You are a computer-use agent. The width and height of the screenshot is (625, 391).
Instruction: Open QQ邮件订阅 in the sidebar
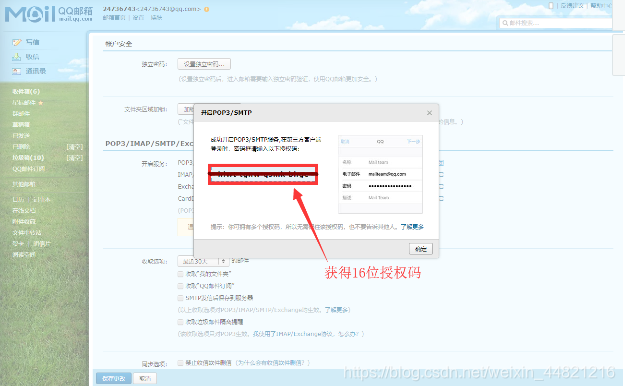point(28,169)
